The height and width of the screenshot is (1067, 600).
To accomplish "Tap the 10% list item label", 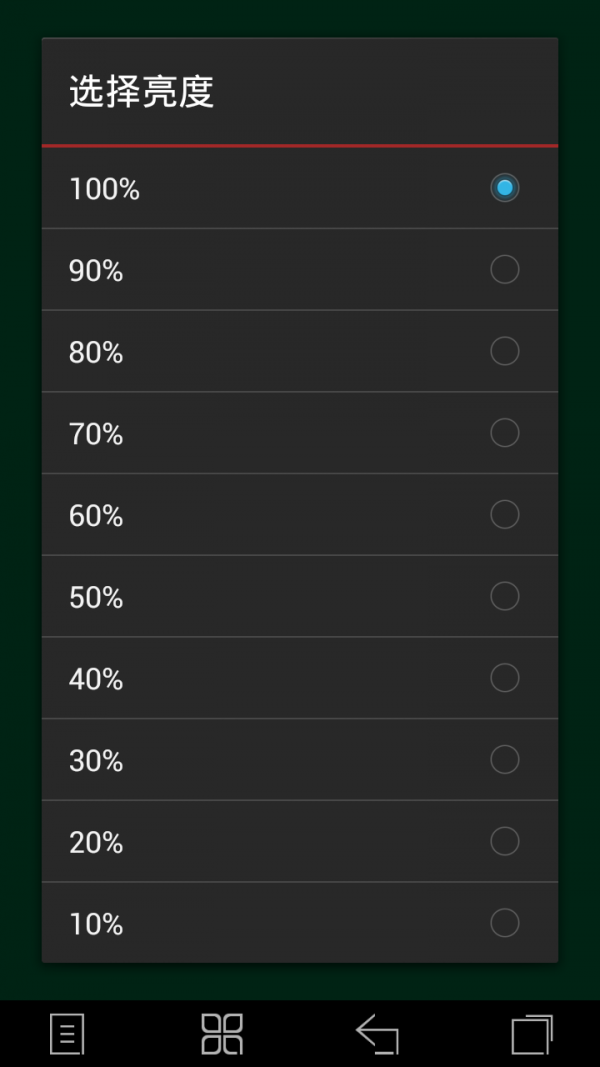I will point(96,925).
